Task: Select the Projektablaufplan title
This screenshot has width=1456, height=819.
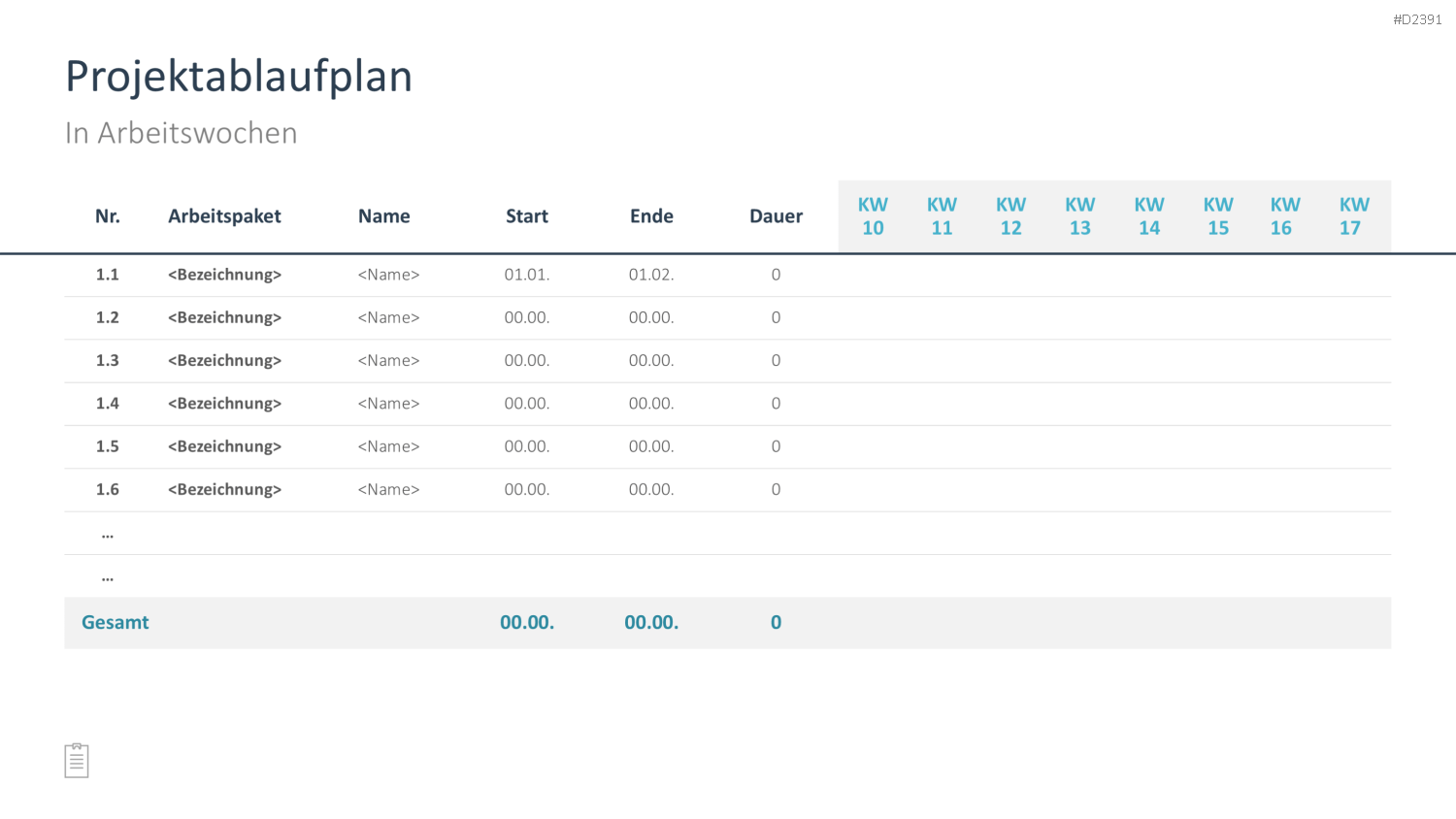Action: [239, 77]
